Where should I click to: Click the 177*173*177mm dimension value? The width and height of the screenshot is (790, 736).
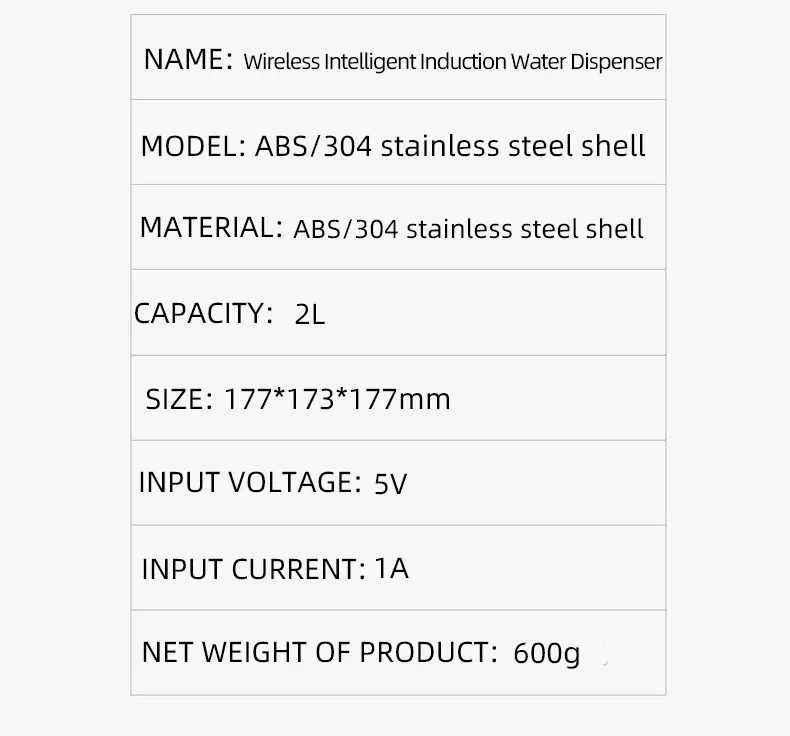click(337, 399)
